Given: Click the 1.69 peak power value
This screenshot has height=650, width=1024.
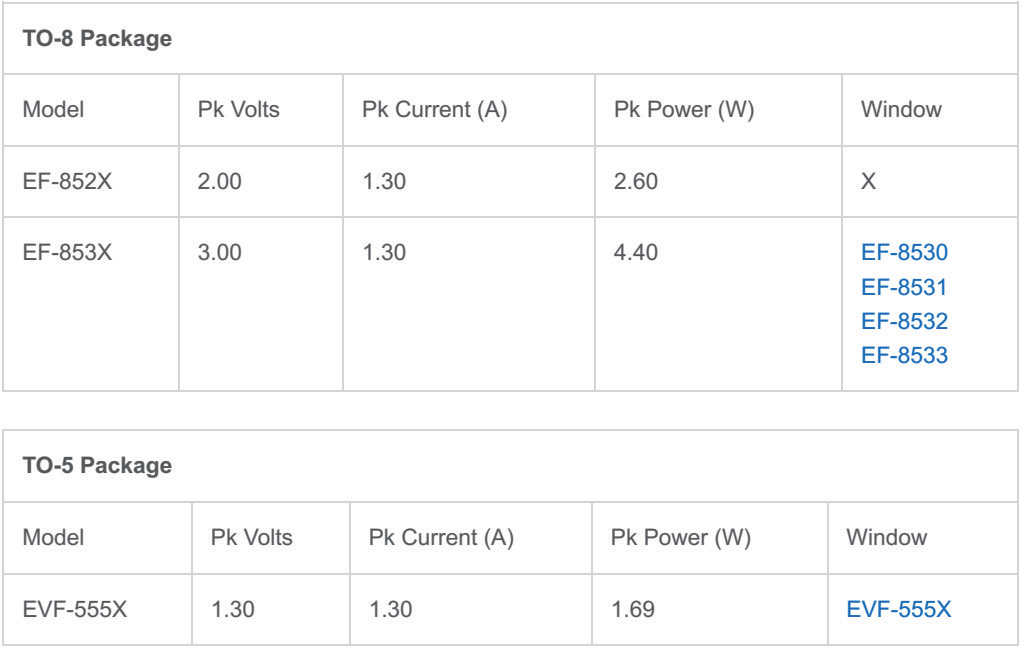Looking at the screenshot, I should tap(633, 608).
